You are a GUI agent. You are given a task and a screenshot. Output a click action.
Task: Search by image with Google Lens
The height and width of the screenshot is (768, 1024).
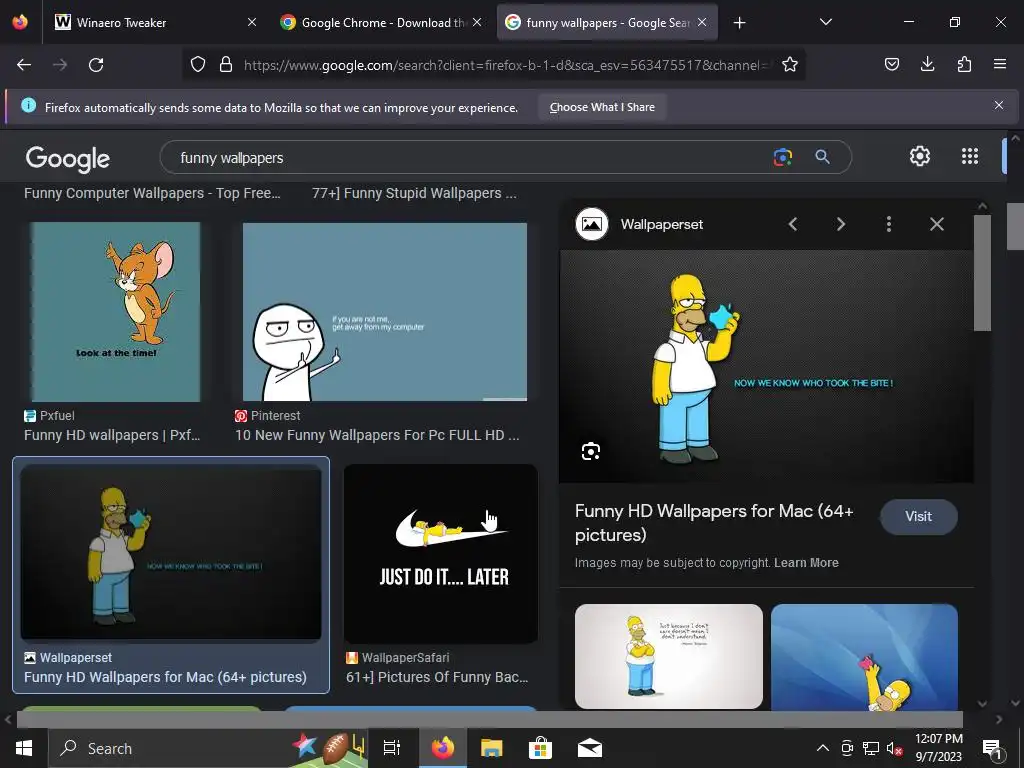click(x=782, y=157)
